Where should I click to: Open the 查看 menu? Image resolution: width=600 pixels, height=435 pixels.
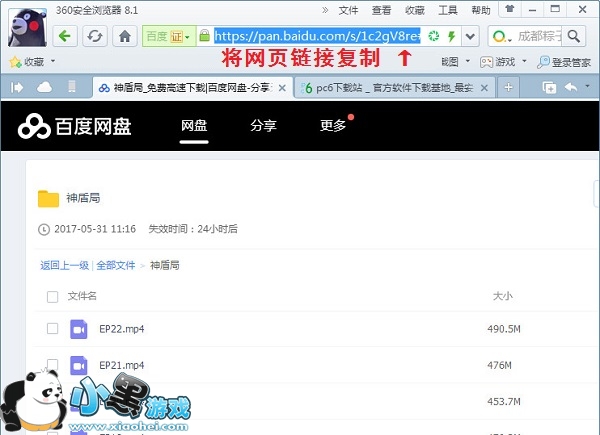click(382, 10)
